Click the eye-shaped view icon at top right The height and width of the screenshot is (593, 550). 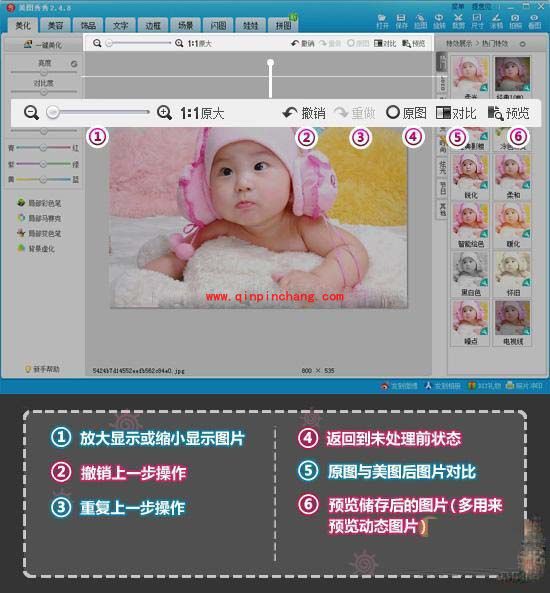click(534, 22)
